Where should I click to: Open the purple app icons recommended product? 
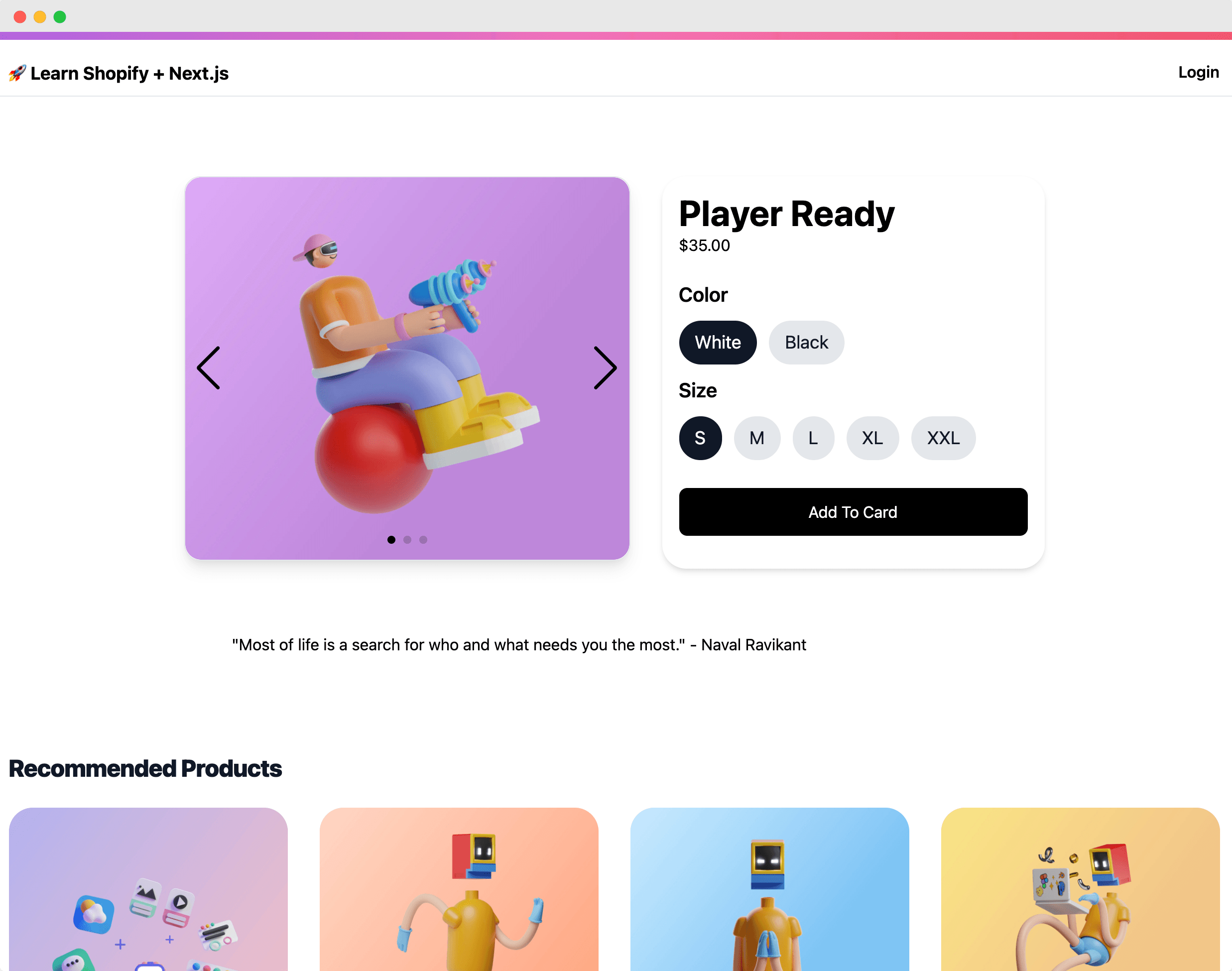(x=148, y=889)
